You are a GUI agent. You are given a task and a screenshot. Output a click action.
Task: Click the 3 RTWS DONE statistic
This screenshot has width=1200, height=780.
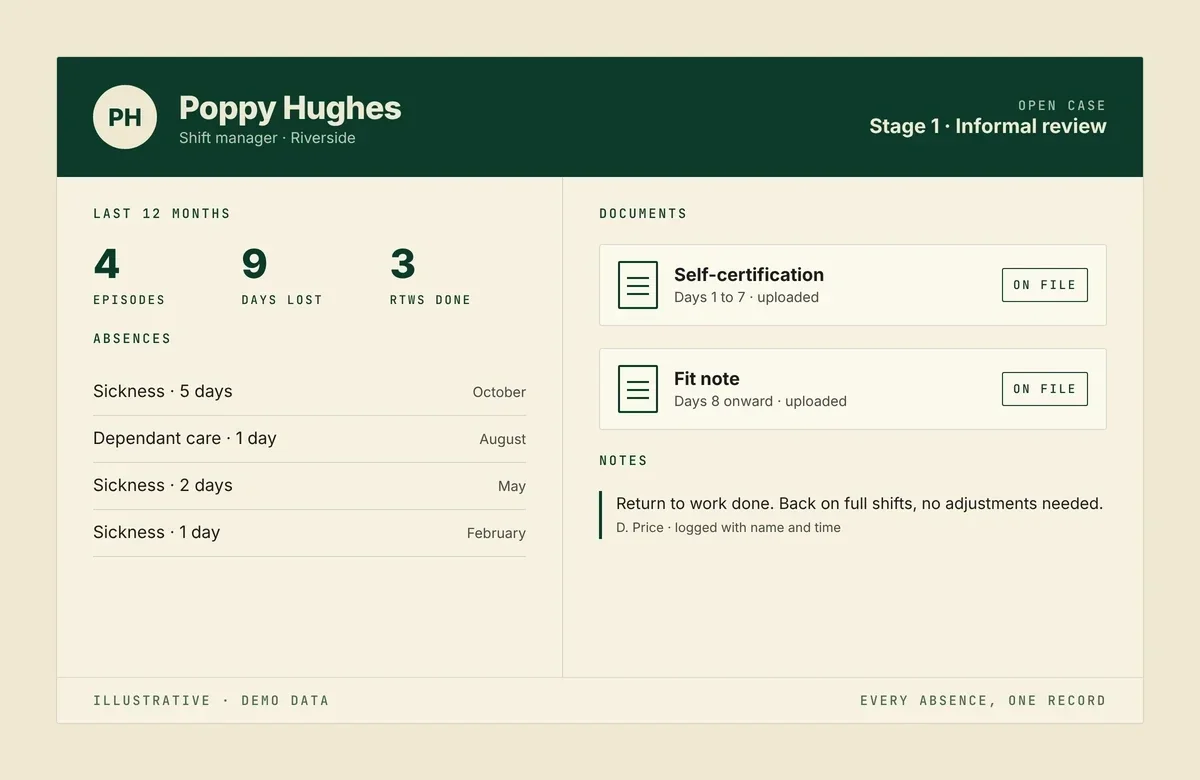point(430,276)
